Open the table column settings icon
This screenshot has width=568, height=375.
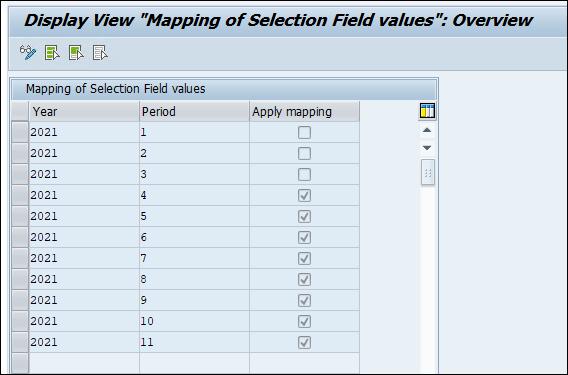[427, 111]
